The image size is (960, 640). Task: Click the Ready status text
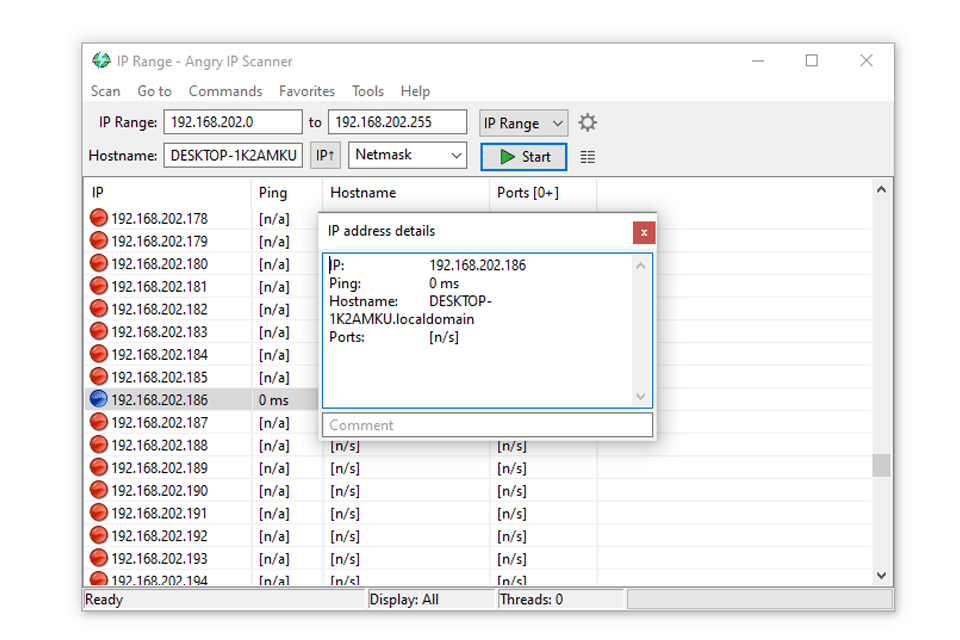(x=104, y=600)
